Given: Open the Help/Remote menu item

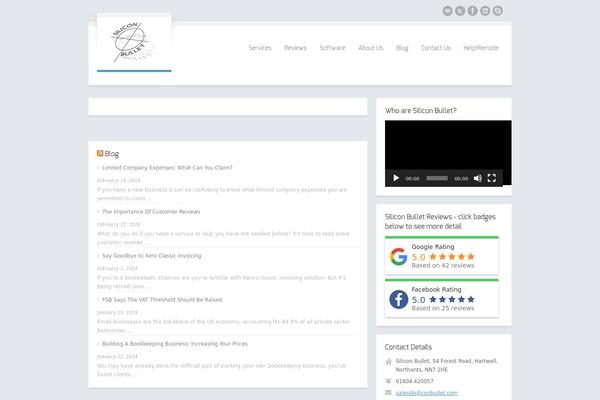Looking at the screenshot, I should 481,48.
